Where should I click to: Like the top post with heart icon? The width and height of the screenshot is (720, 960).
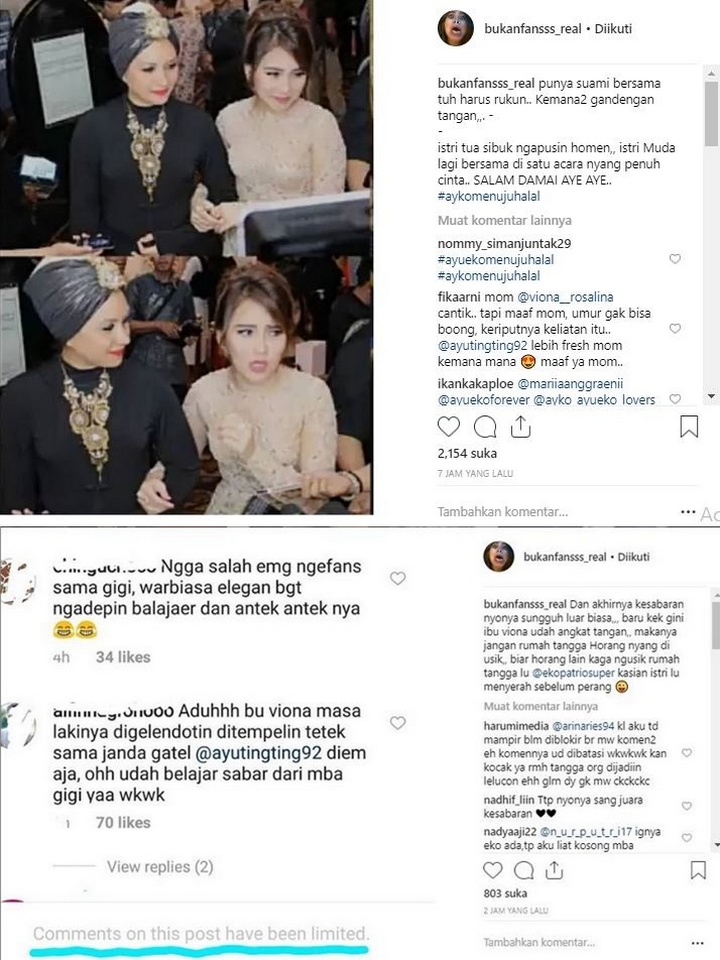[448, 426]
